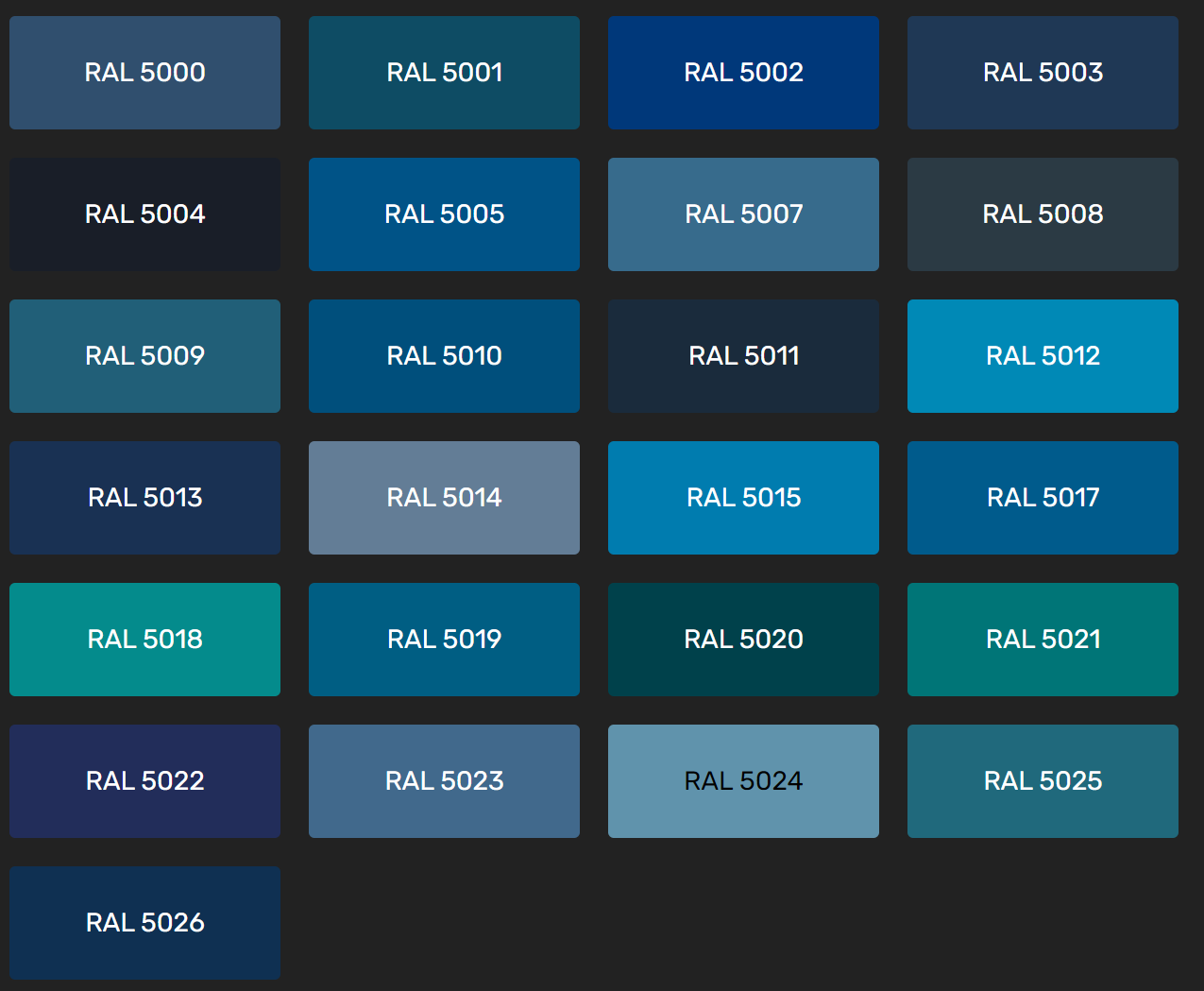
Task: Pick the RAL 5010 swatch
Action: coord(444,356)
